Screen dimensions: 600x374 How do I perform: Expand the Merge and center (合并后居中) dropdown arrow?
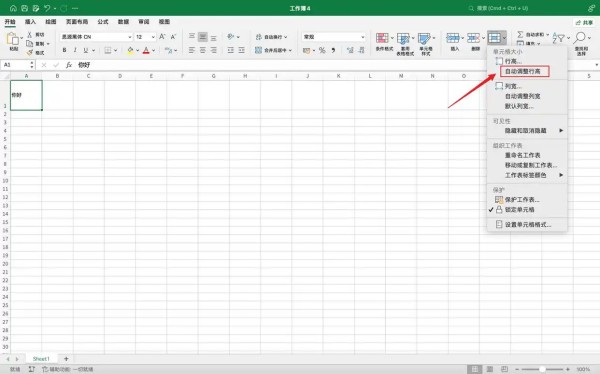tap(290, 51)
